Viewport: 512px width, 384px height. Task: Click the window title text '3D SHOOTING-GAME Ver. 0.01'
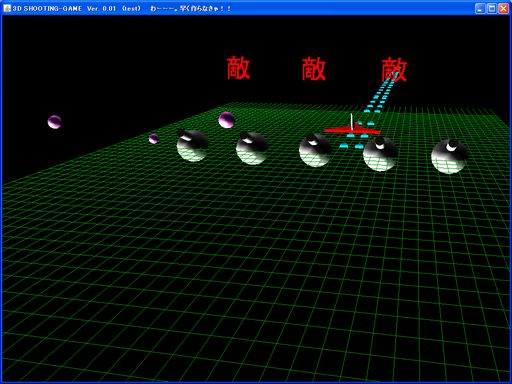(64, 9)
